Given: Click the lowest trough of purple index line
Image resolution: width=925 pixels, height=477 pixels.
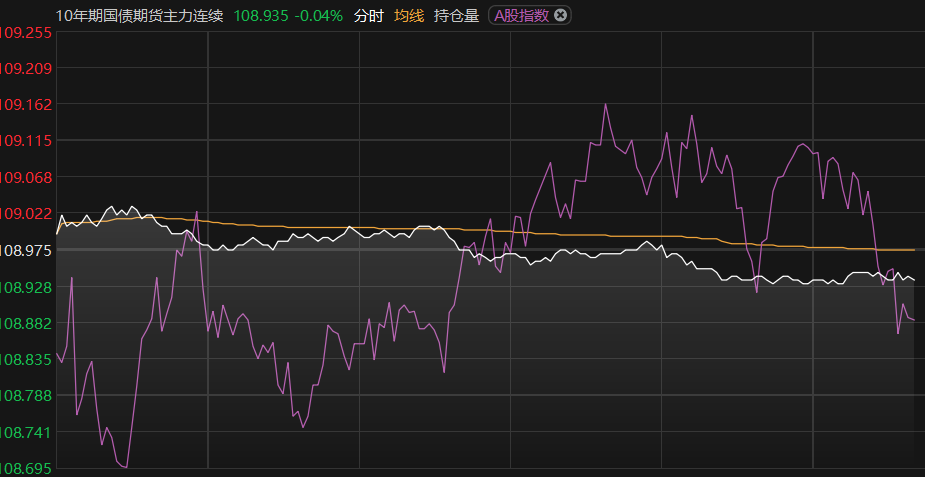Looking at the screenshot, I should tap(126, 467).
